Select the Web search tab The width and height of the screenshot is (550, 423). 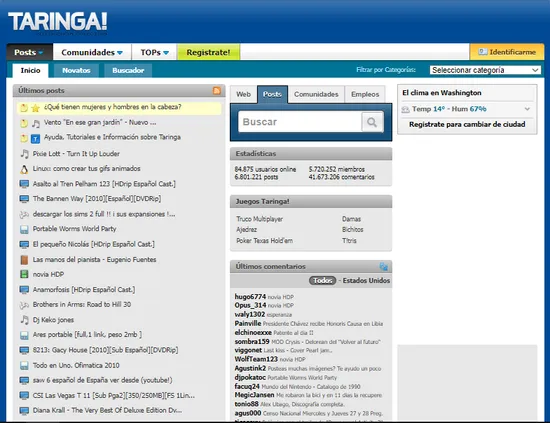pyautogui.click(x=243, y=94)
